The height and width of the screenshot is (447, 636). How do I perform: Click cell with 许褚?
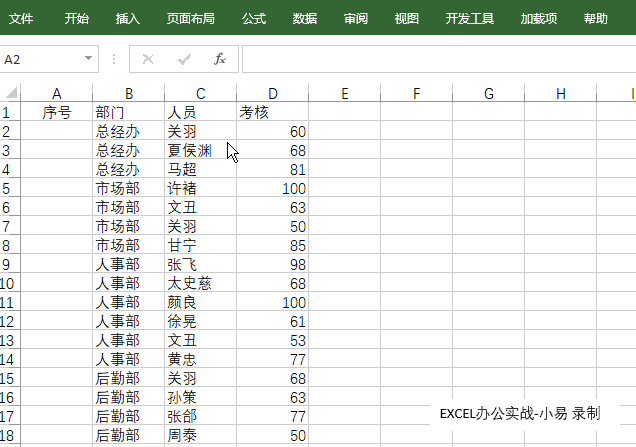[x=200, y=188]
